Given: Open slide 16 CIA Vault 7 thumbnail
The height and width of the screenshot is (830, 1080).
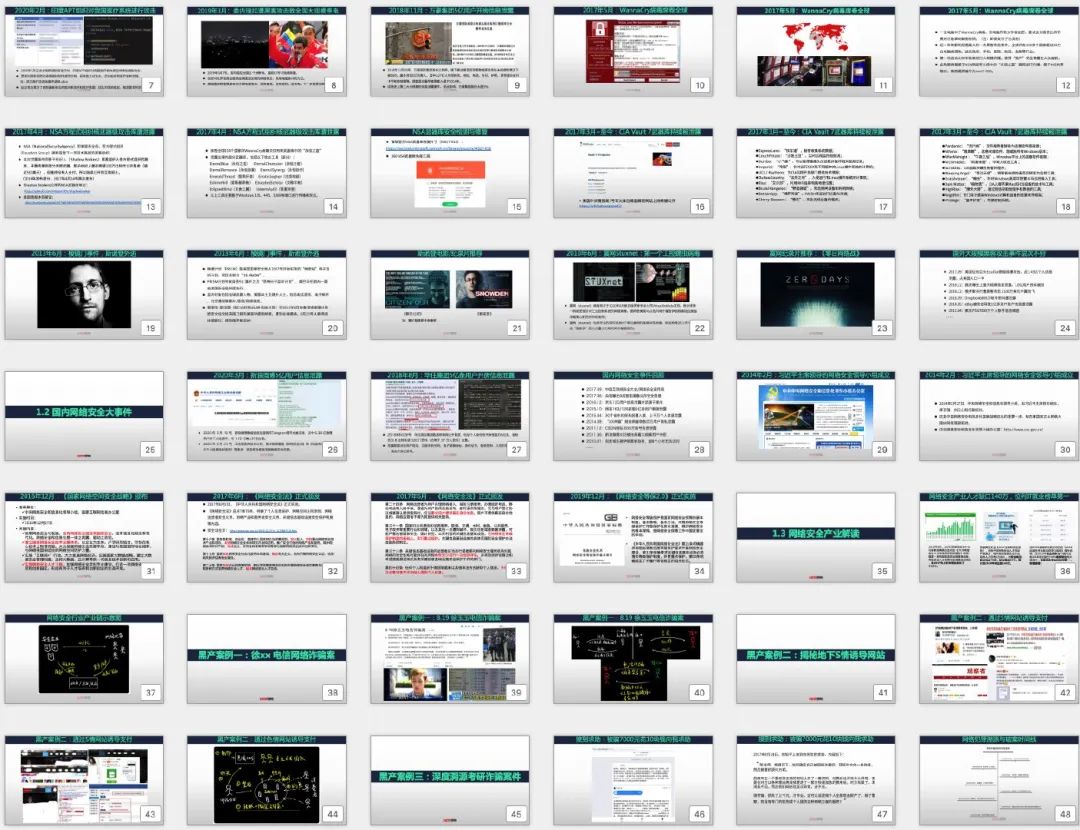Looking at the screenshot, I should coord(633,172).
